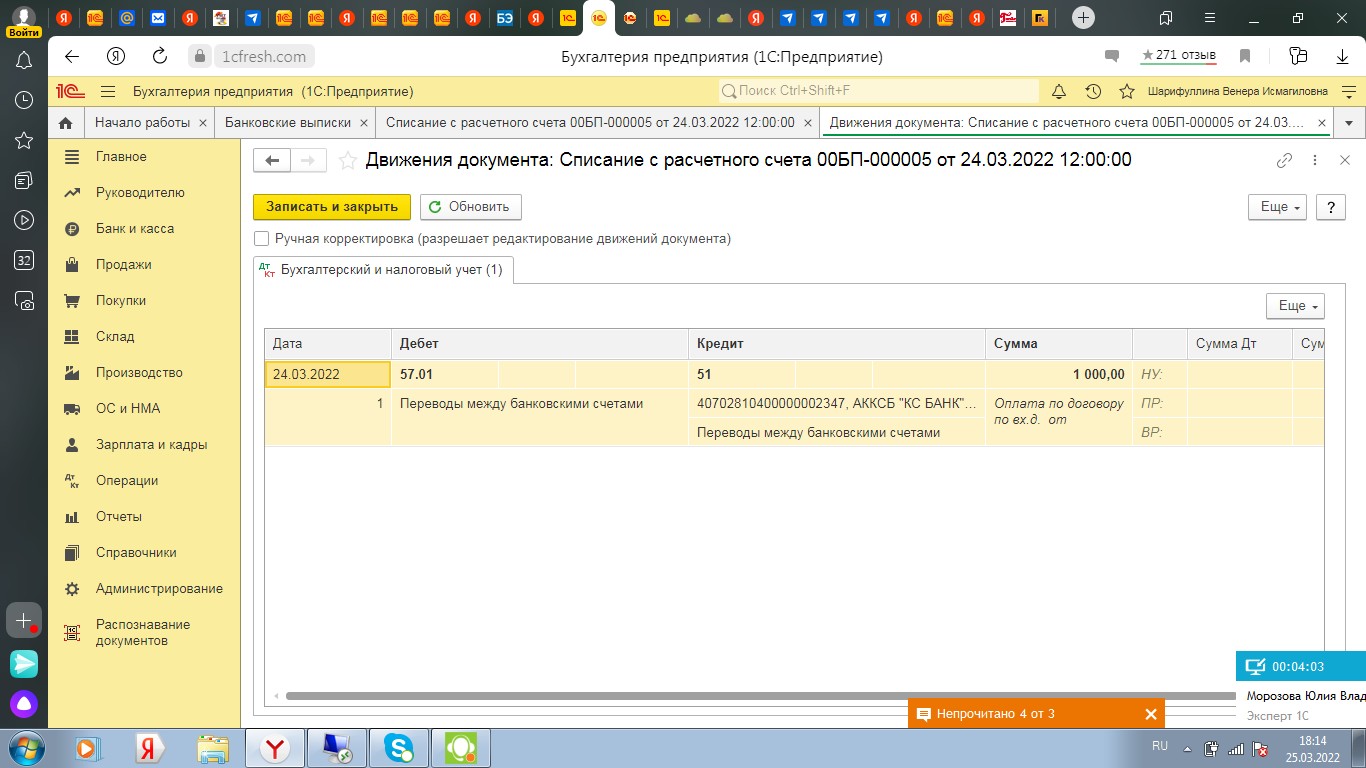
Task: Open the table's Еще dropdown
Action: 1295,306
